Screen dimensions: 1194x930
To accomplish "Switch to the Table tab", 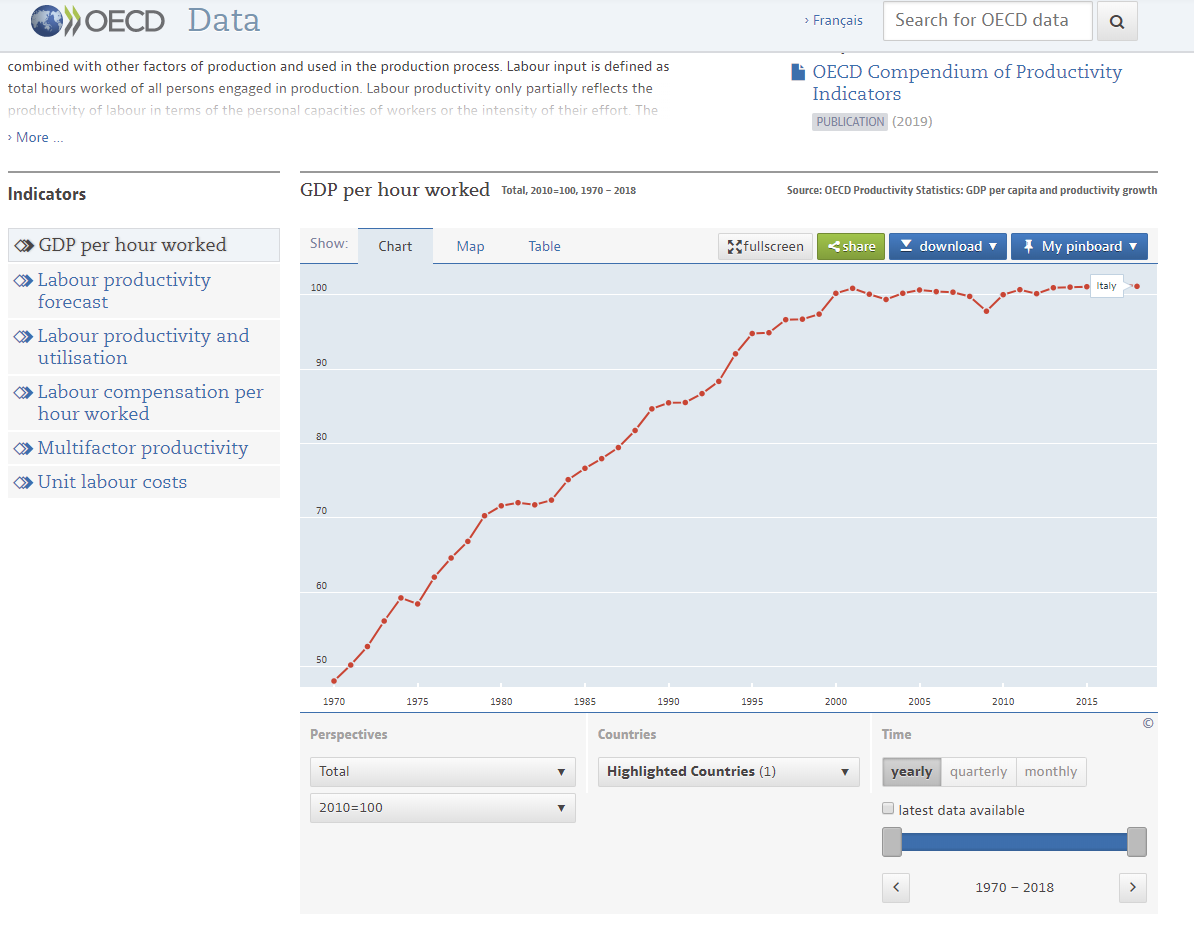I will (544, 246).
